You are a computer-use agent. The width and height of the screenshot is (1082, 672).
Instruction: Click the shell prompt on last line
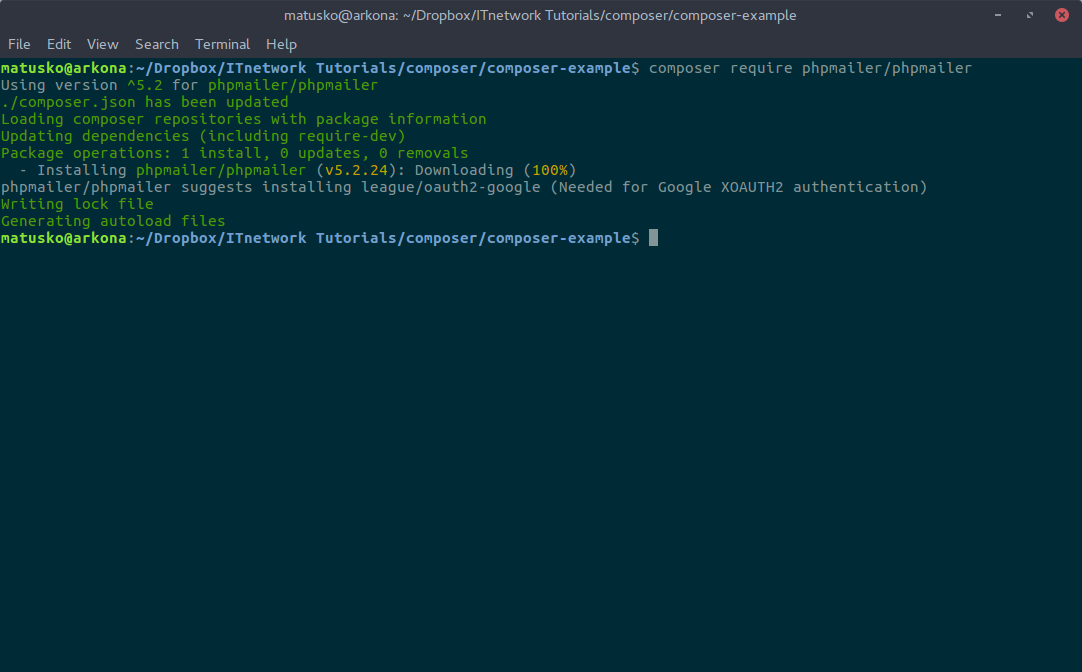click(320, 237)
